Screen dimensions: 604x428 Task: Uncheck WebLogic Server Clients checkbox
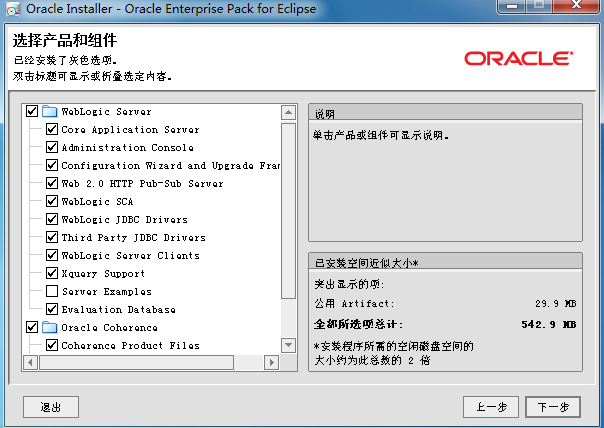point(52,255)
